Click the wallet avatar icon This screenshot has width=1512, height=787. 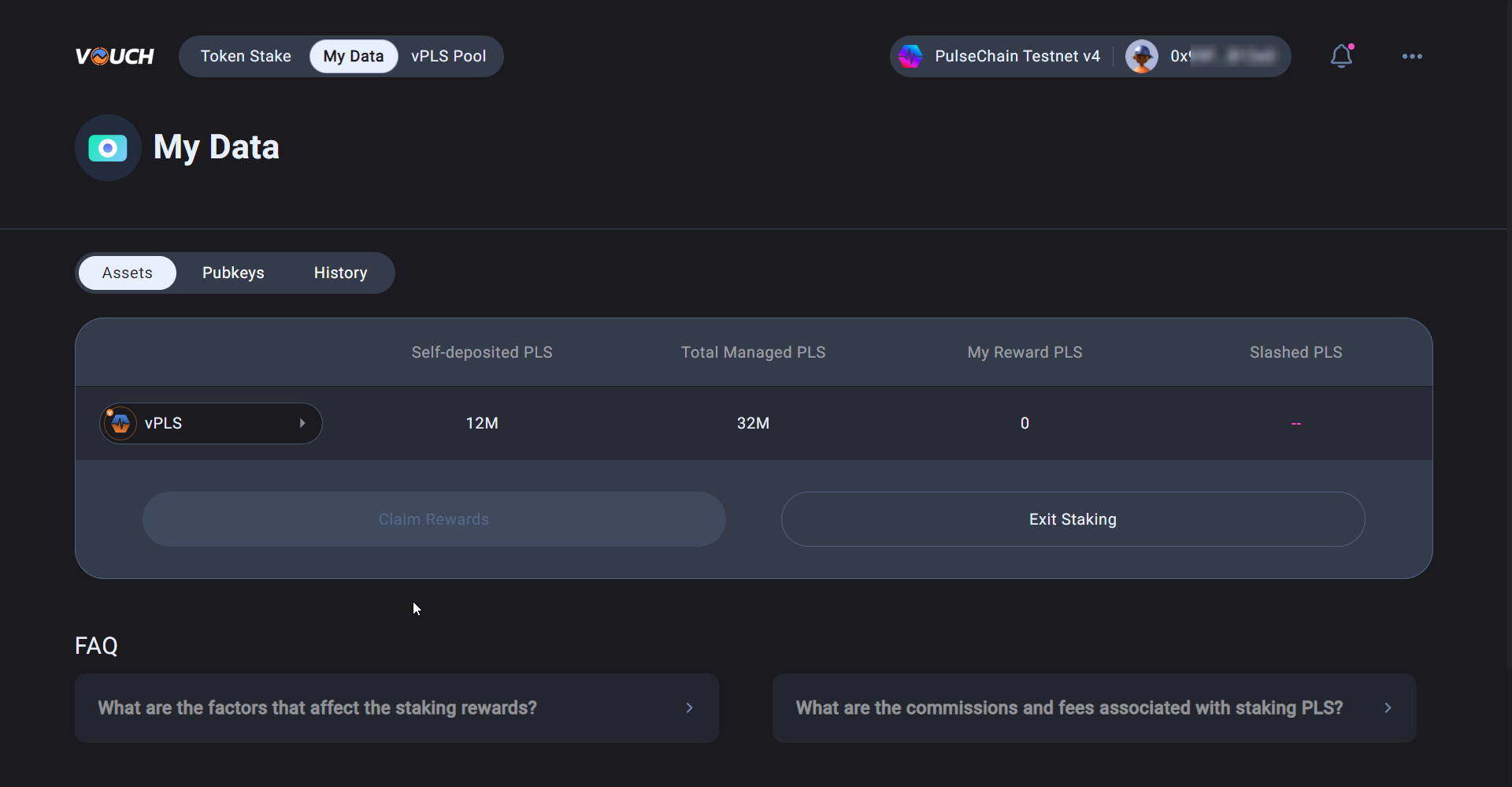point(1141,56)
